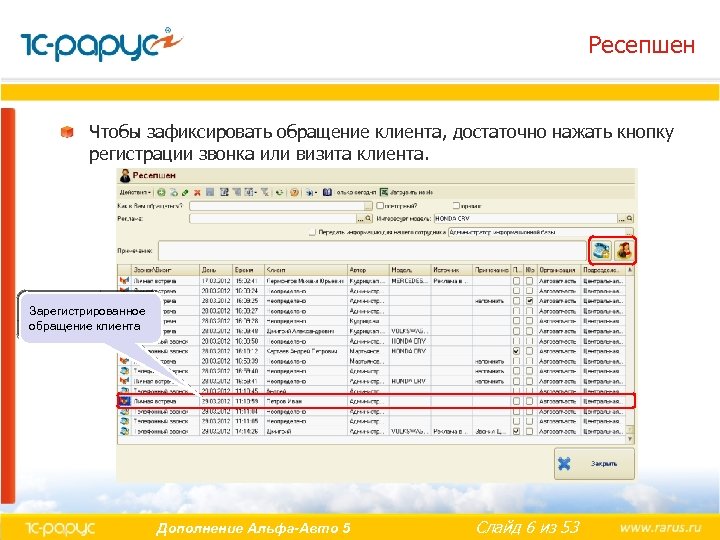Select the row with time 11:11:05

372,421
